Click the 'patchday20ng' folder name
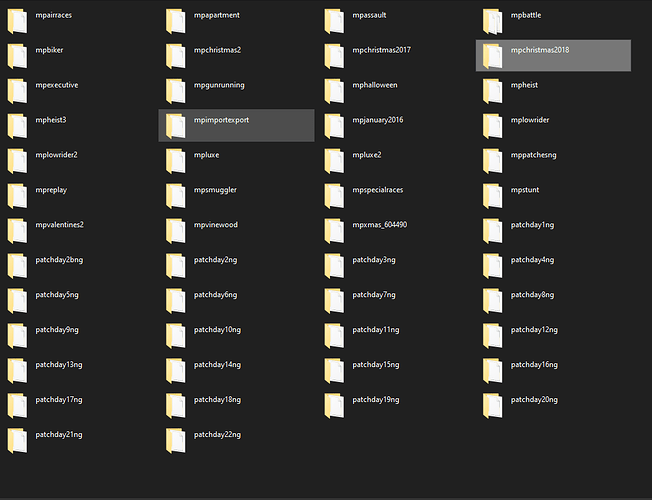The width and height of the screenshot is (652, 500). click(534, 400)
